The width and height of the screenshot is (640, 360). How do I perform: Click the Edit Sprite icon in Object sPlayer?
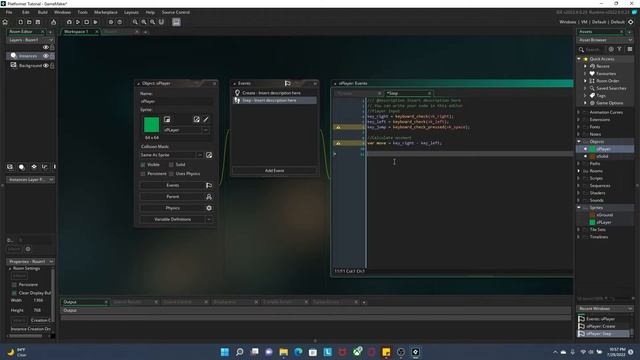pos(197,119)
